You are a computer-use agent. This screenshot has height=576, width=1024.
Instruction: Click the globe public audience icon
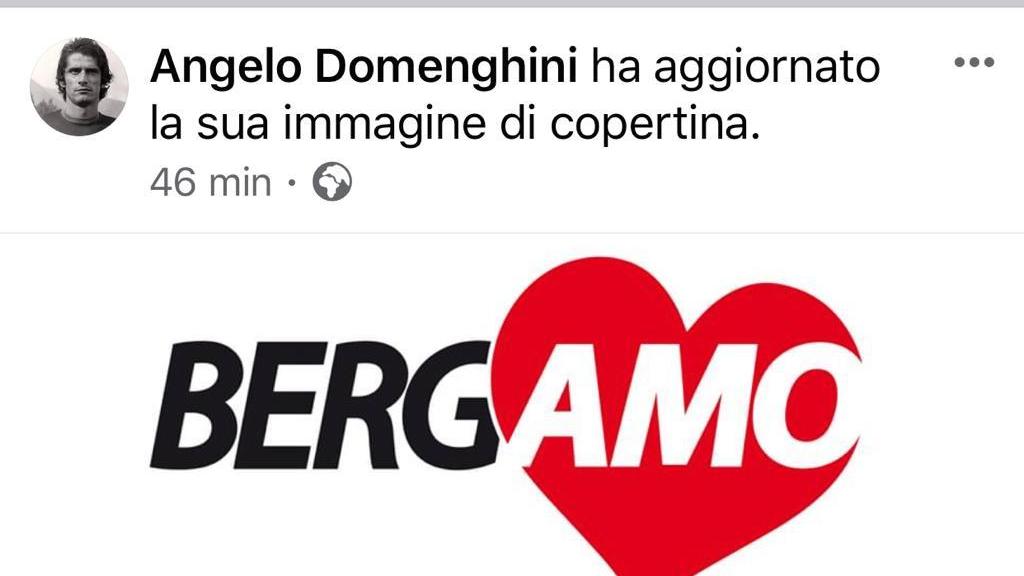coord(332,182)
